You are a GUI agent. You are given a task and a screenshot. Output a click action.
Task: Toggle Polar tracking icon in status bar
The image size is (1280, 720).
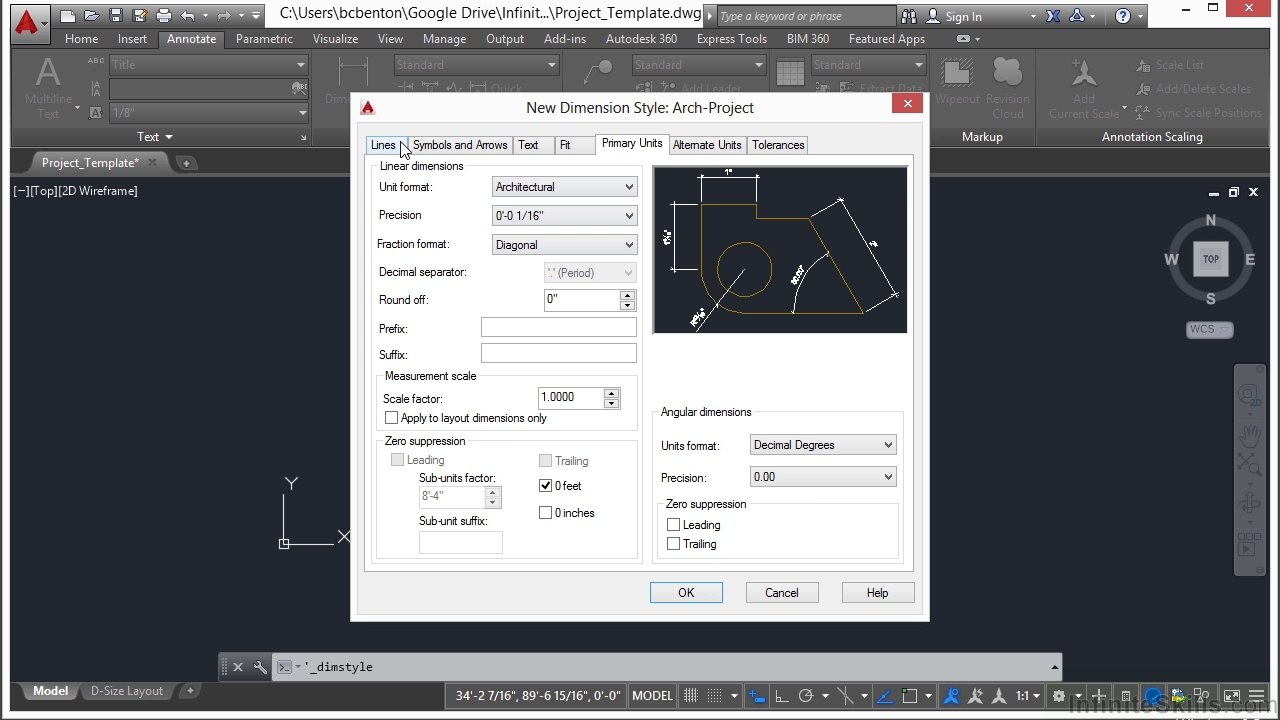click(806, 696)
